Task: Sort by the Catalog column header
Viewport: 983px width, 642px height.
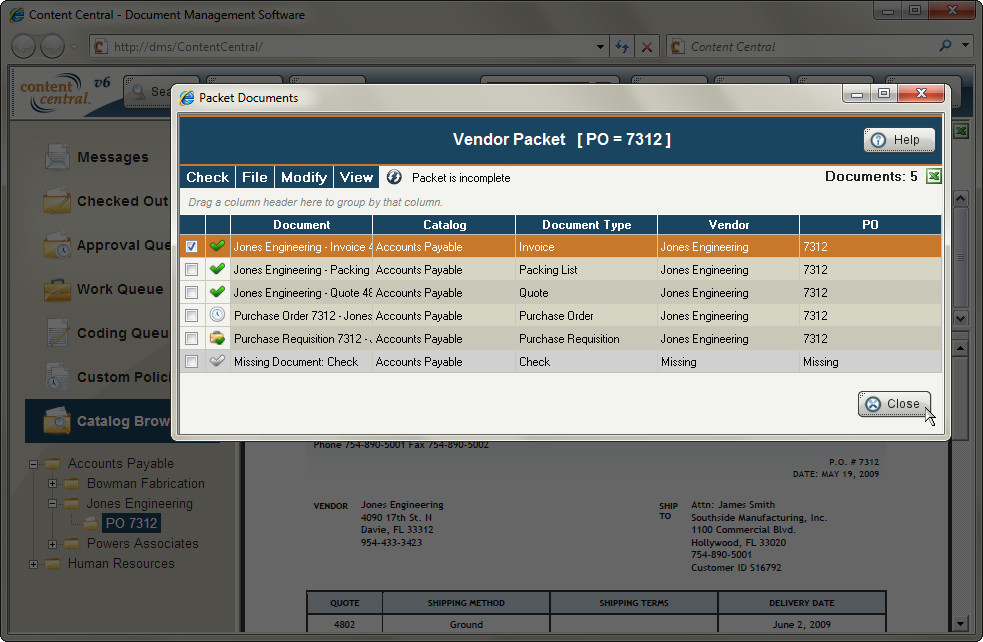Action: (x=444, y=224)
